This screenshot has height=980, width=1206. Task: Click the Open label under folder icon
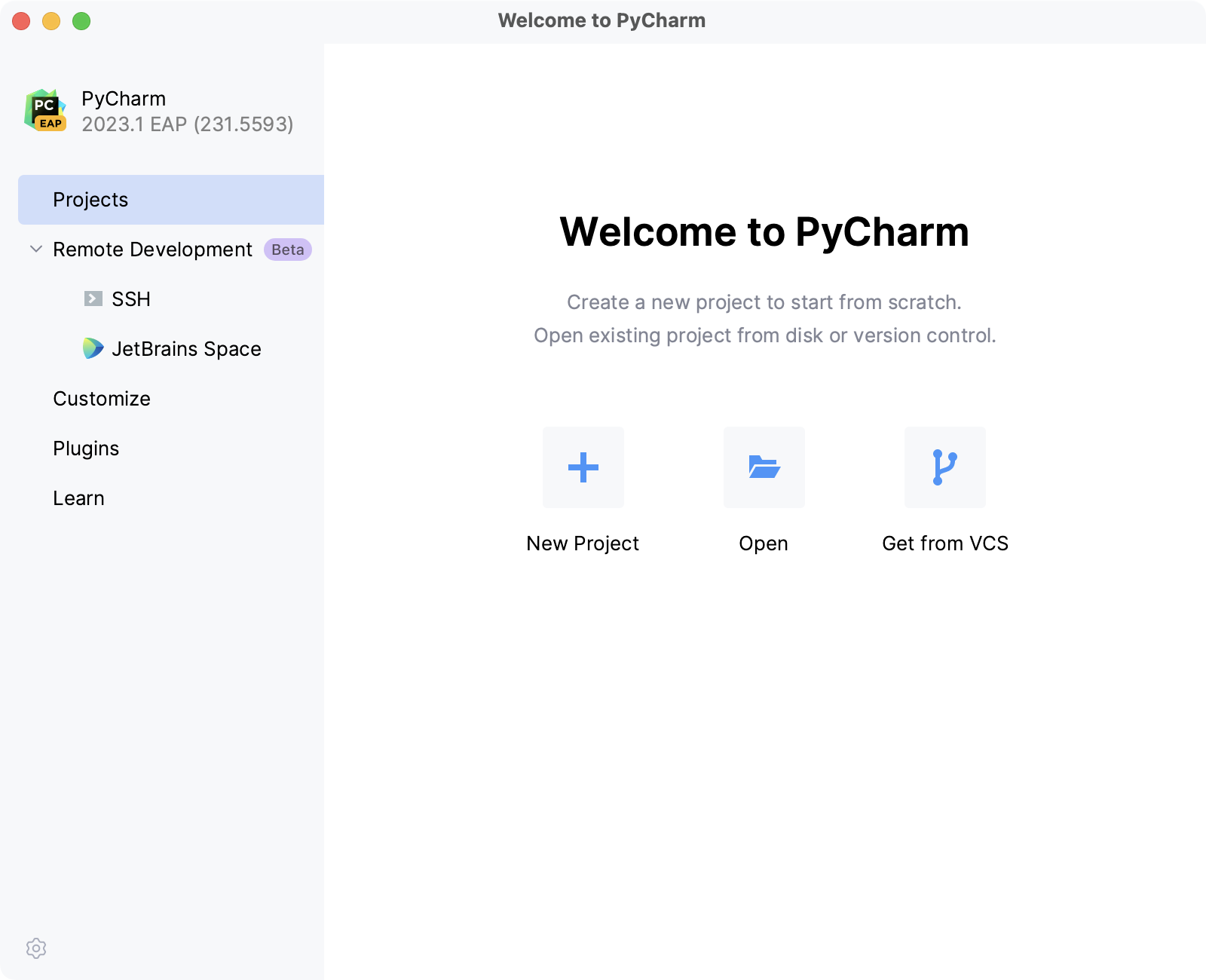click(x=764, y=543)
